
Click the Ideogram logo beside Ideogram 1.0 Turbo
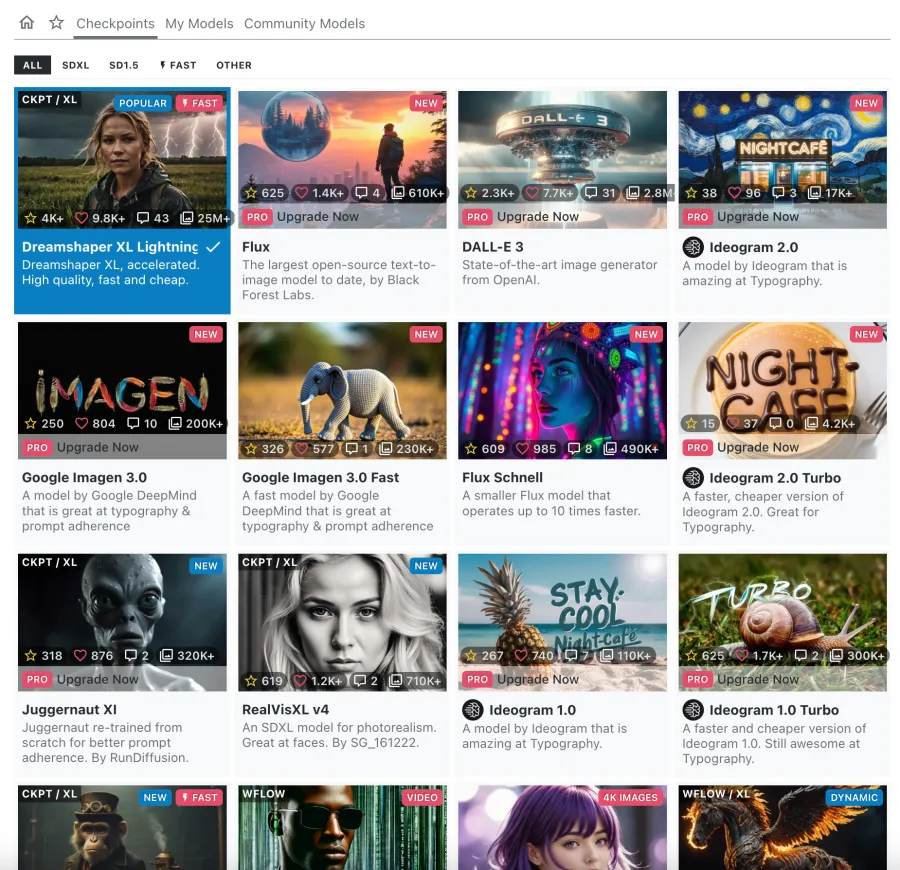(692, 710)
